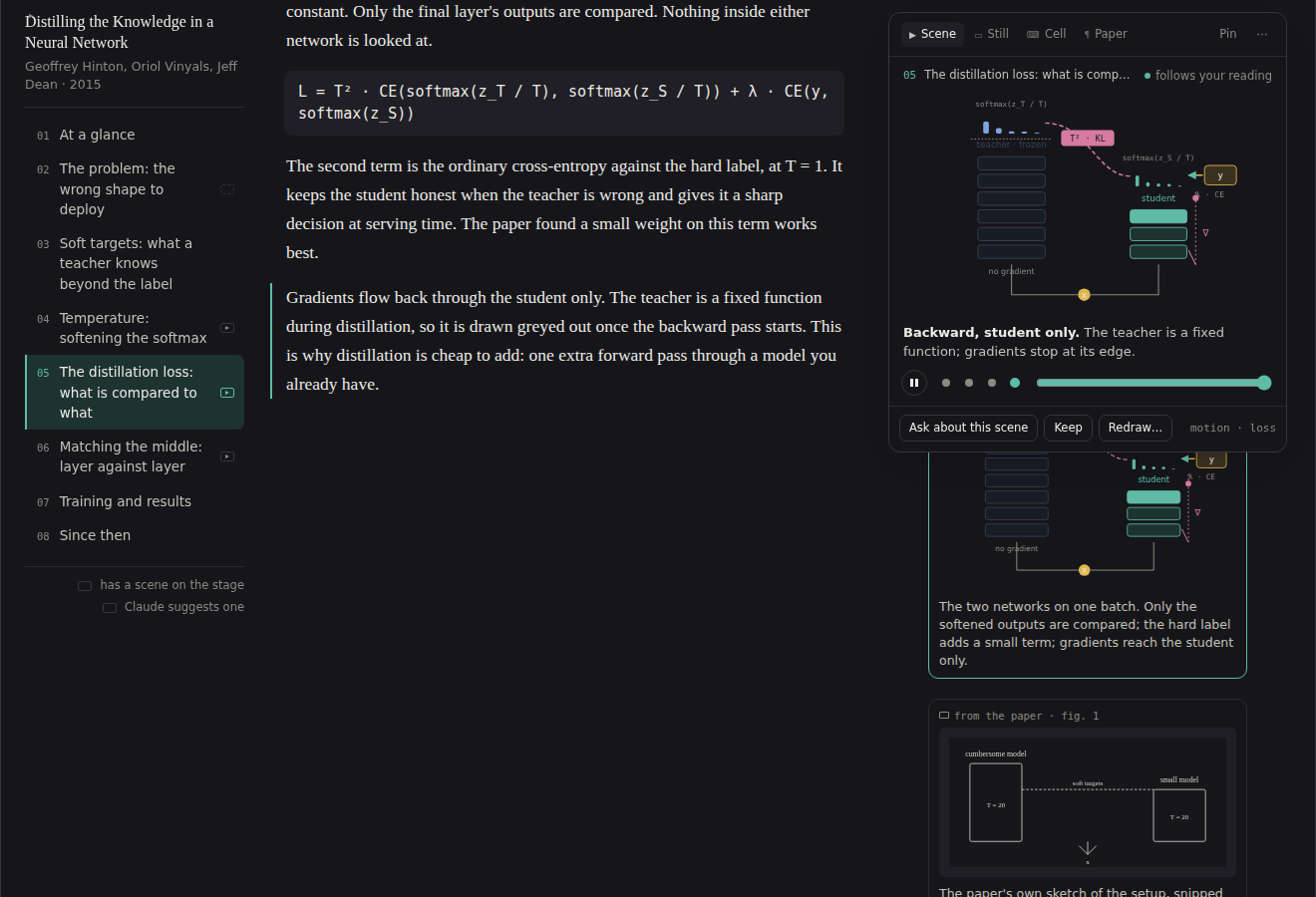Go to section 01 At a glance
Viewport: 1316px width, 897px height.
coord(135,135)
